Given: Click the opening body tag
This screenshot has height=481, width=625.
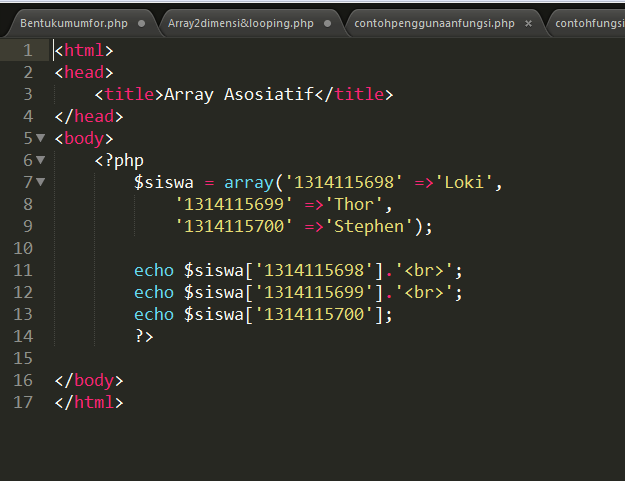Looking at the screenshot, I should pyautogui.click(x=84, y=139).
